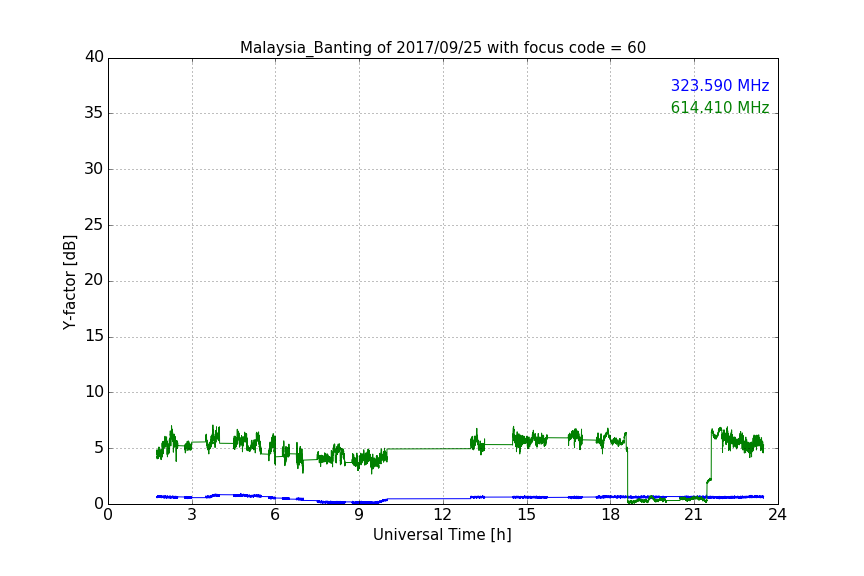This screenshot has width=864, height=576.
Task: Click the plot title 'Malaysia_Banting of 2017/09/25 with focus code = 60'
Action: [x=442, y=48]
